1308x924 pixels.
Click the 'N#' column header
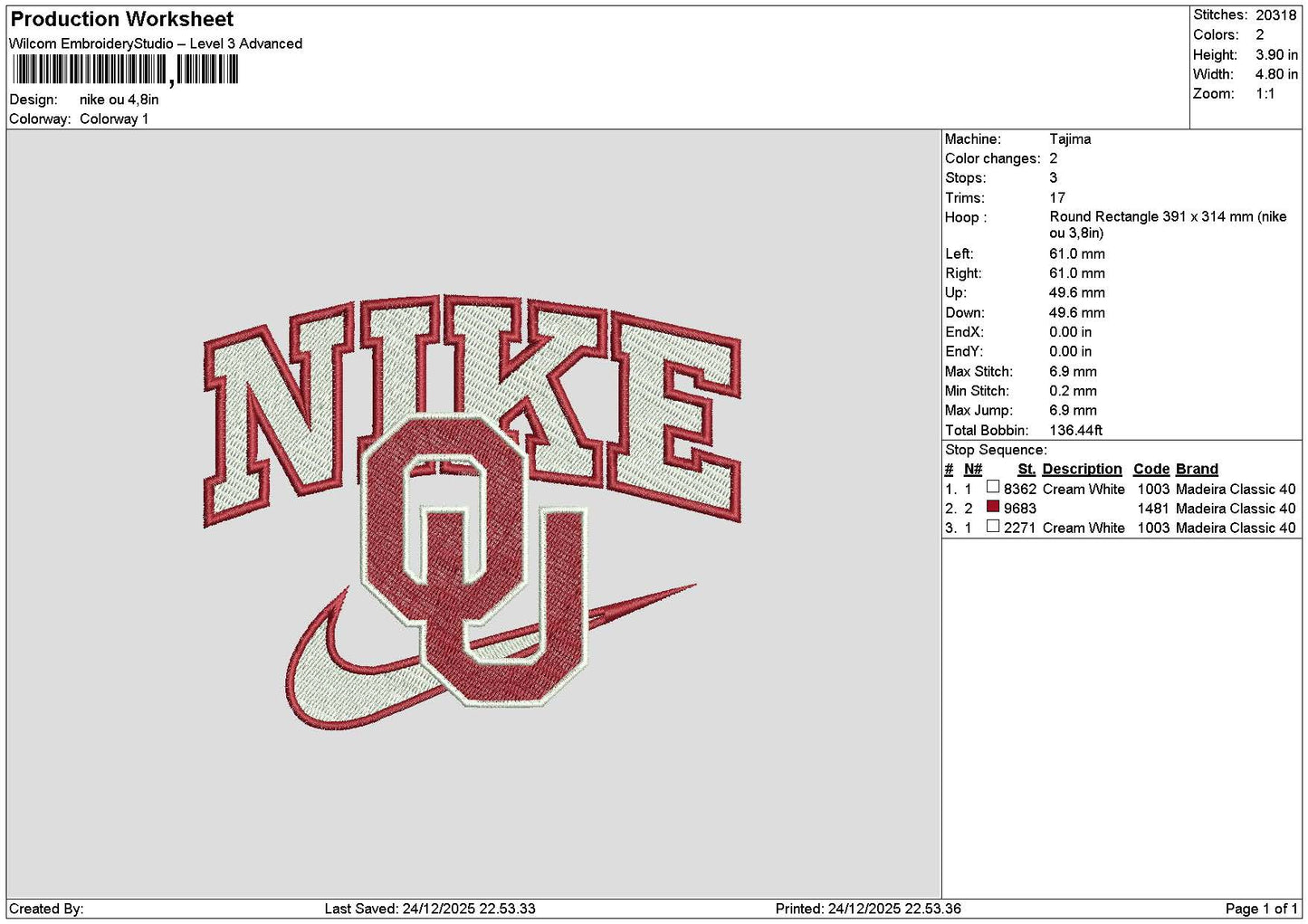point(973,469)
